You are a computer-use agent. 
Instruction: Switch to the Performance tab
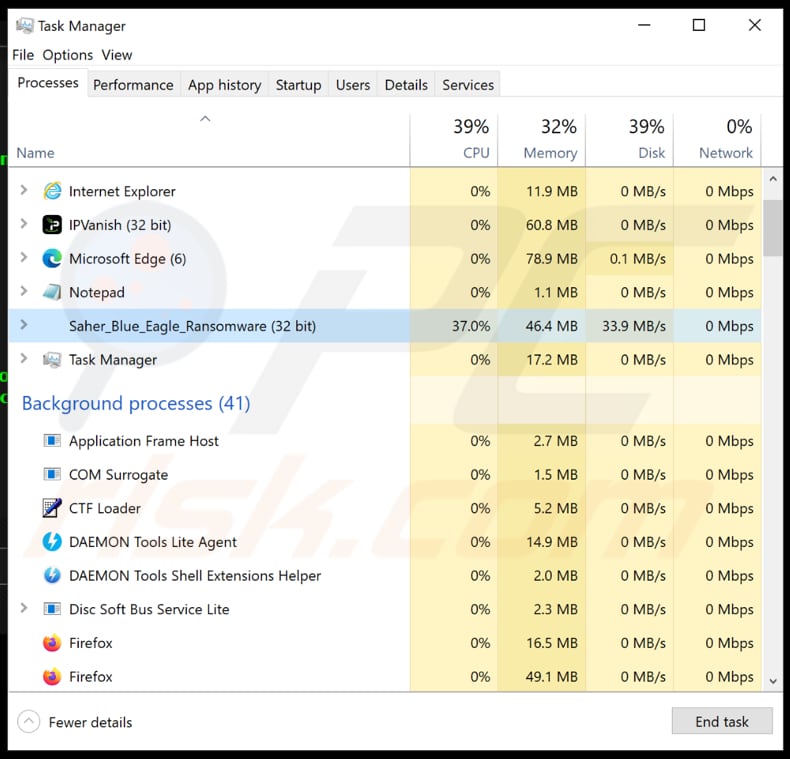pyautogui.click(x=133, y=85)
